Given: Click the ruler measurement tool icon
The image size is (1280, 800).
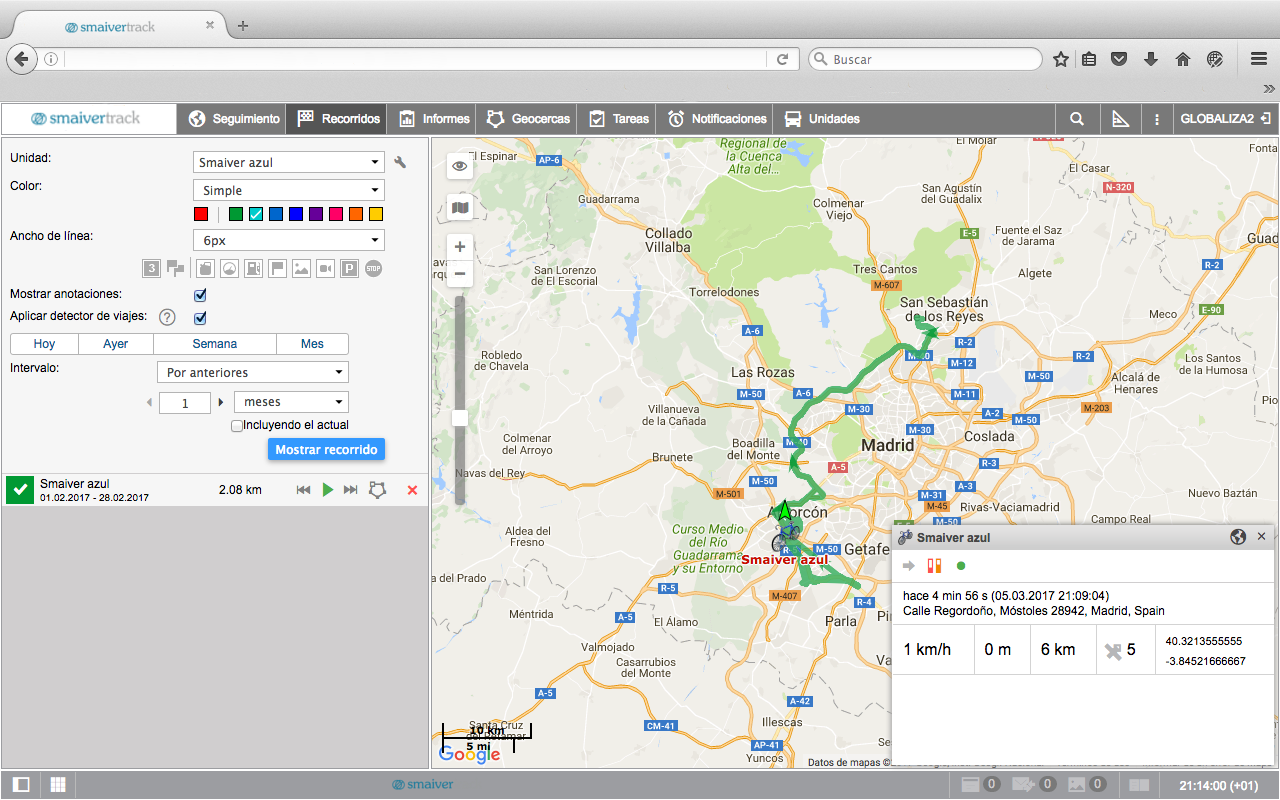Looking at the screenshot, I should point(1120,119).
